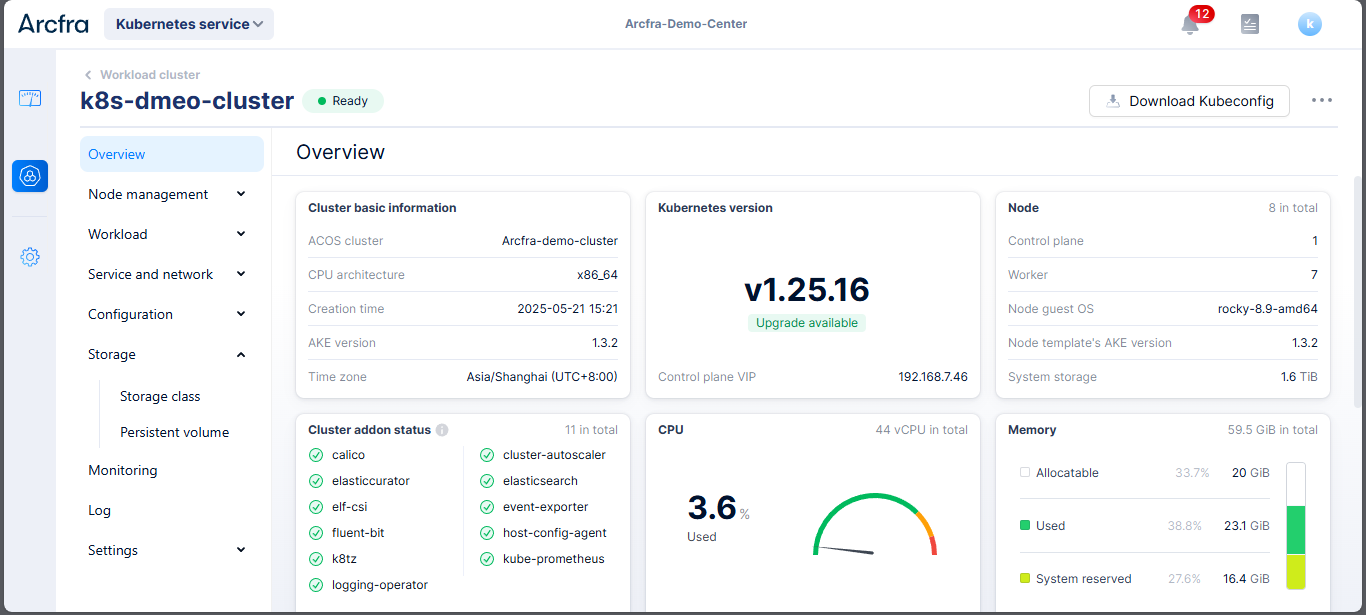Collapse the Storage section
The height and width of the screenshot is (615, 1366).
tap(166, 354)
